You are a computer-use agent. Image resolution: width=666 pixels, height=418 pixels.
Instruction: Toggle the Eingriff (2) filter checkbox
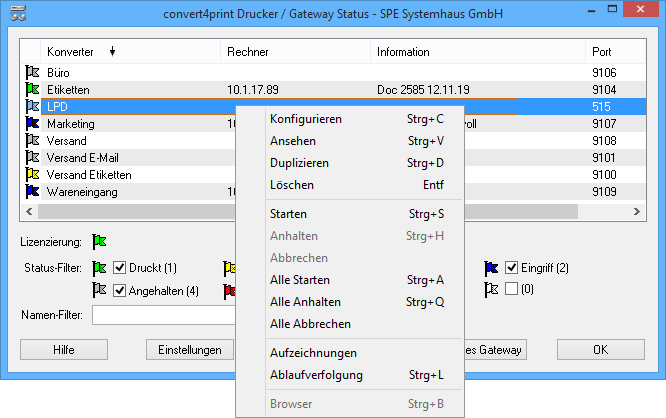pyautogui.click(x=512, y=268)
